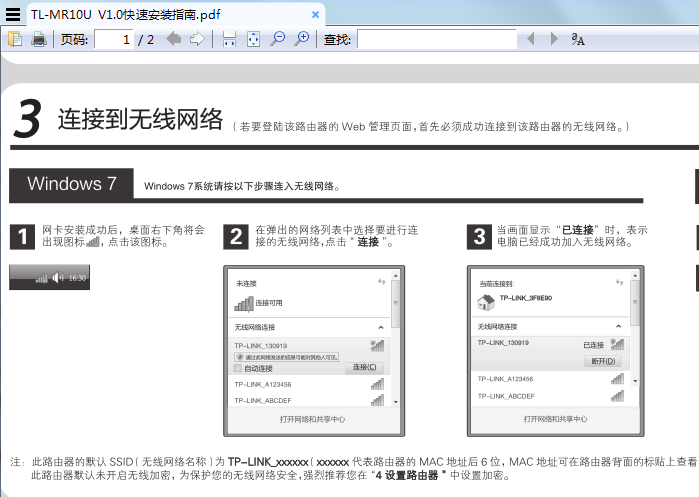
Task: Click the fit page icon
Action: click(x=253, y=39)
